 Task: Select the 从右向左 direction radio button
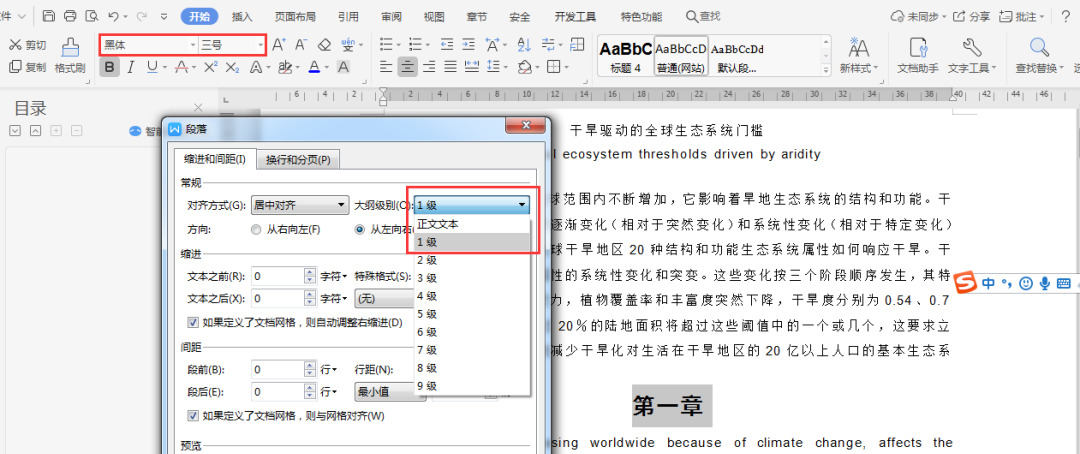pyautogui.click(x=257, y=229)
